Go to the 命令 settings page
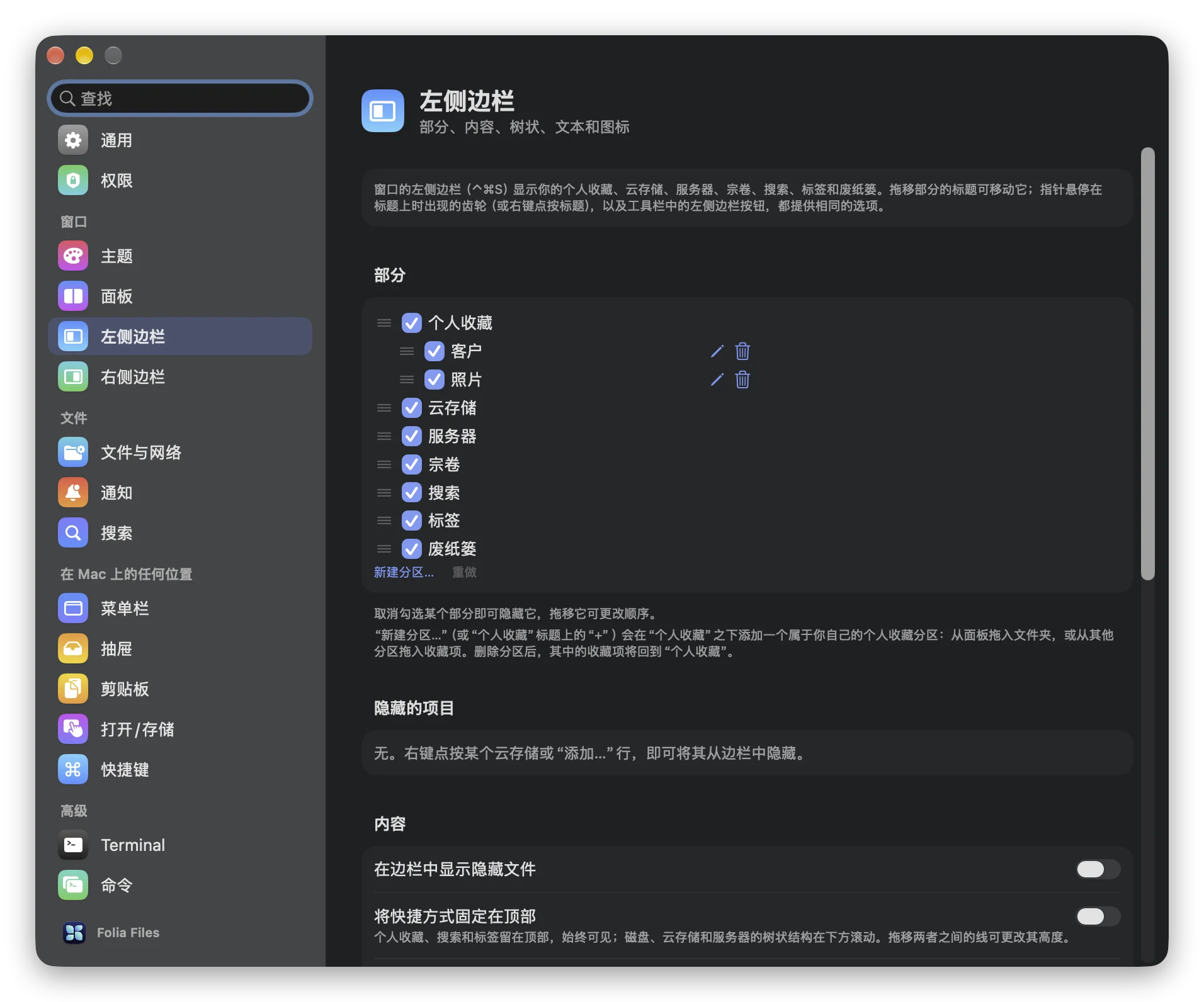Viewport: 1204px width, 1002px height. pos(180,886)
